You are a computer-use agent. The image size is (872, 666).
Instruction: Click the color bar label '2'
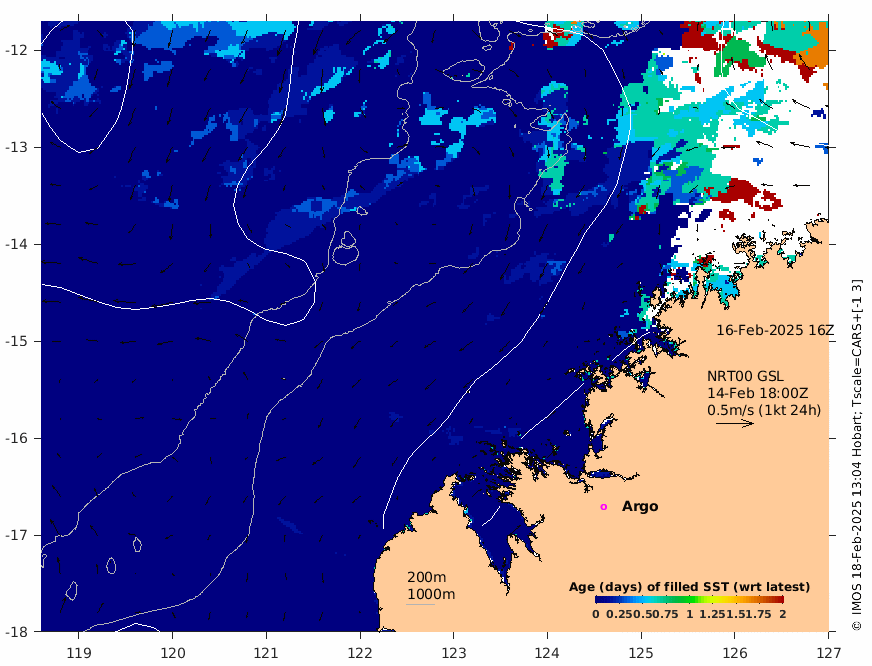coord(782,614)
